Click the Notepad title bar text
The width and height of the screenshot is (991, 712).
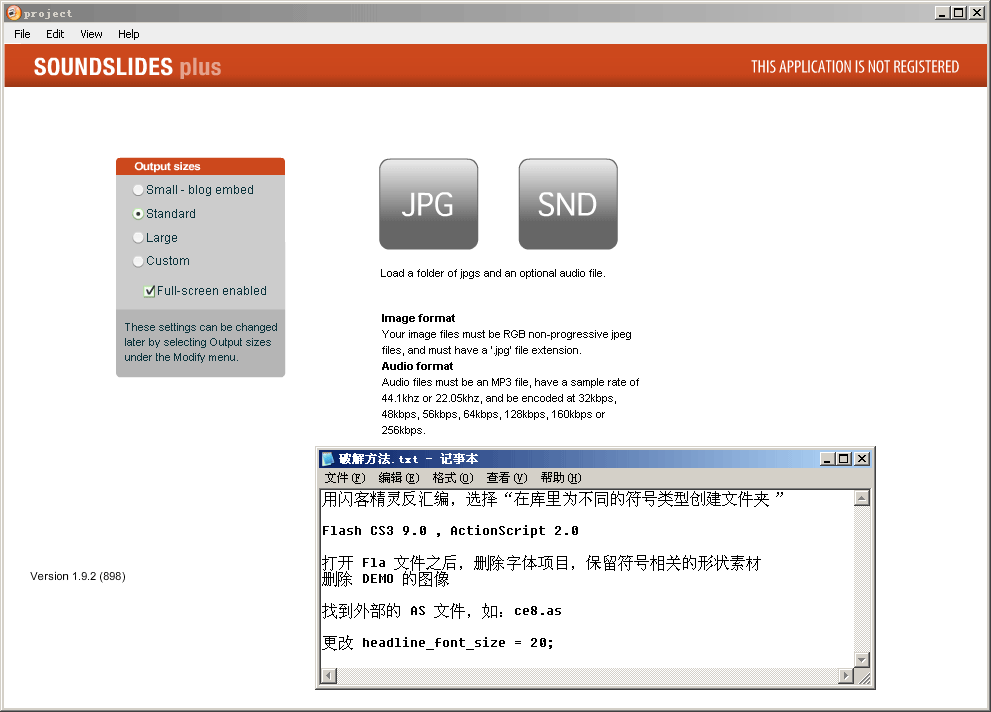pyautogui.click(x=408, y=459)
